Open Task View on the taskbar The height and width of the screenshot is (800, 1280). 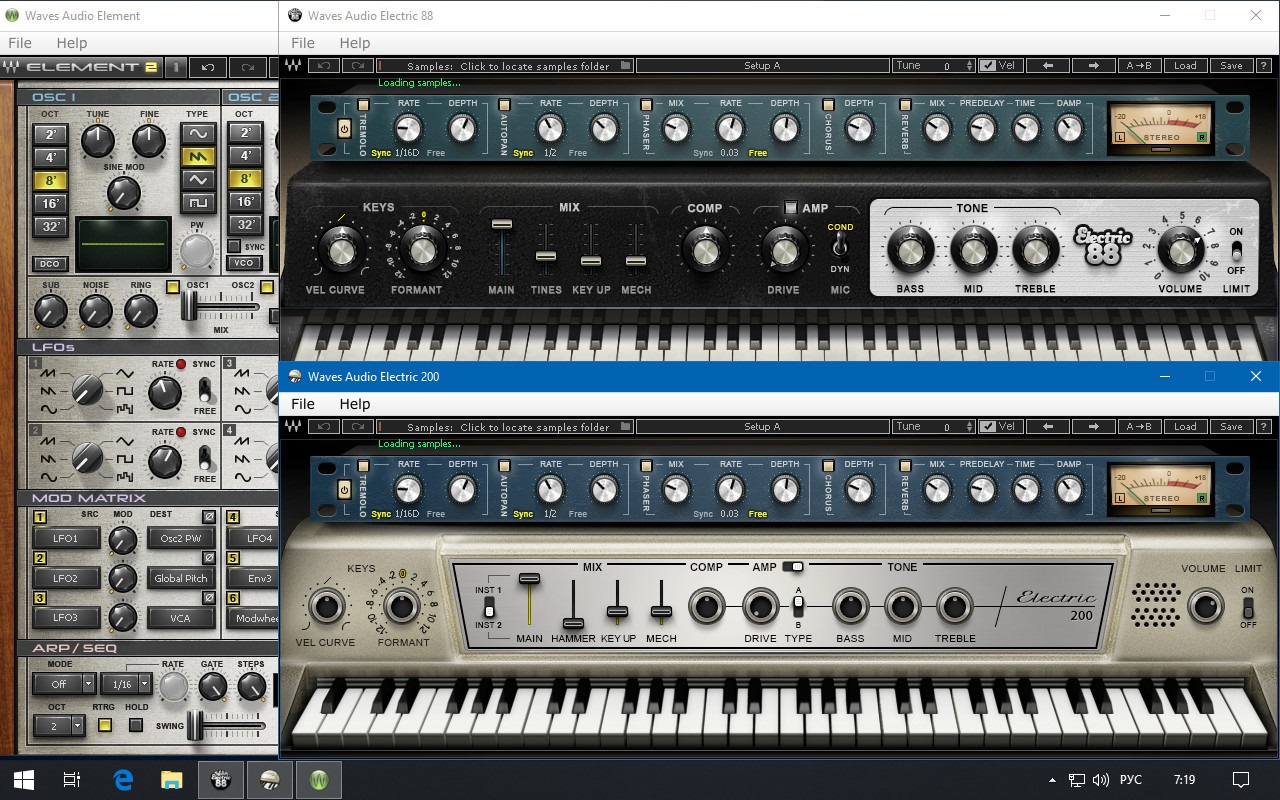point(72,779)
